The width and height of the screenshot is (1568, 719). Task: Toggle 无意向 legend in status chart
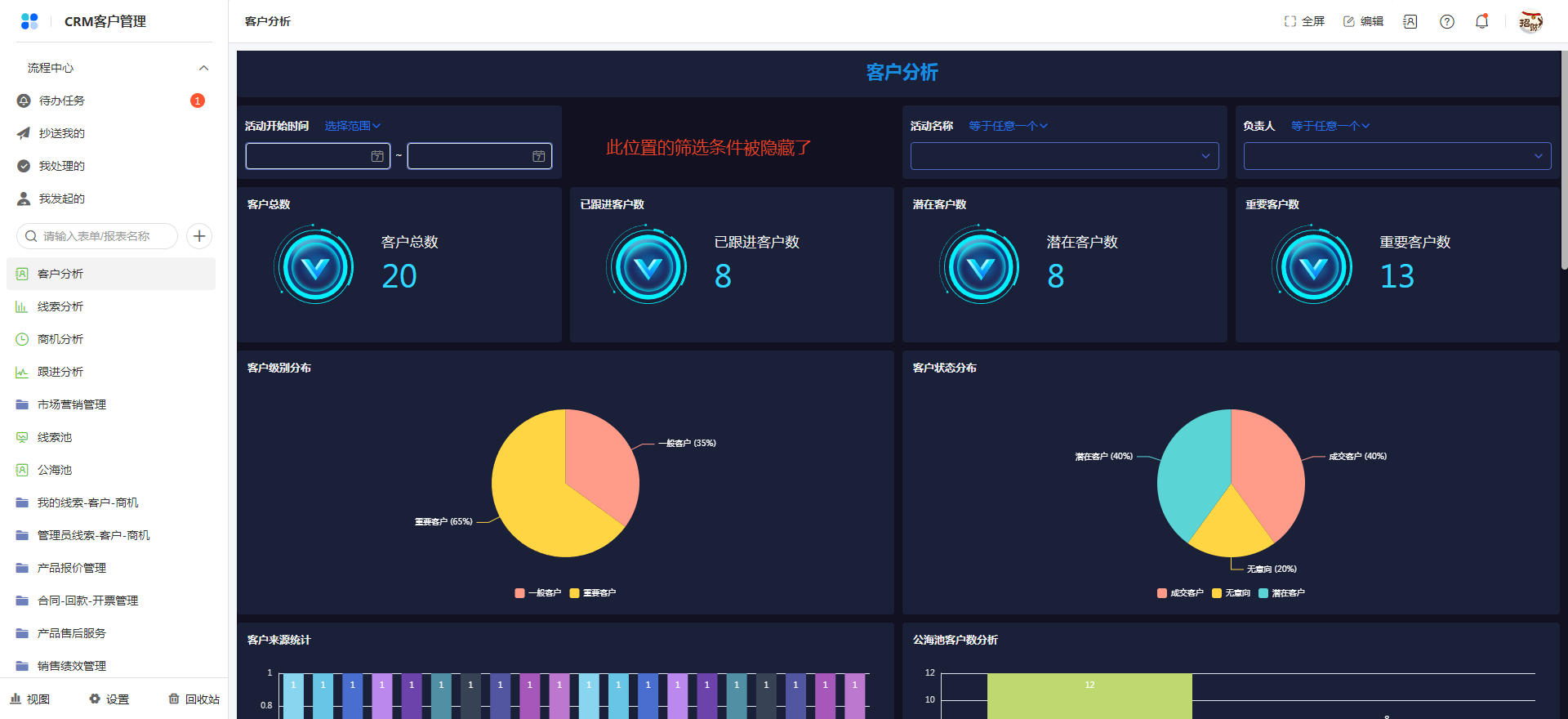(1231, 593)
